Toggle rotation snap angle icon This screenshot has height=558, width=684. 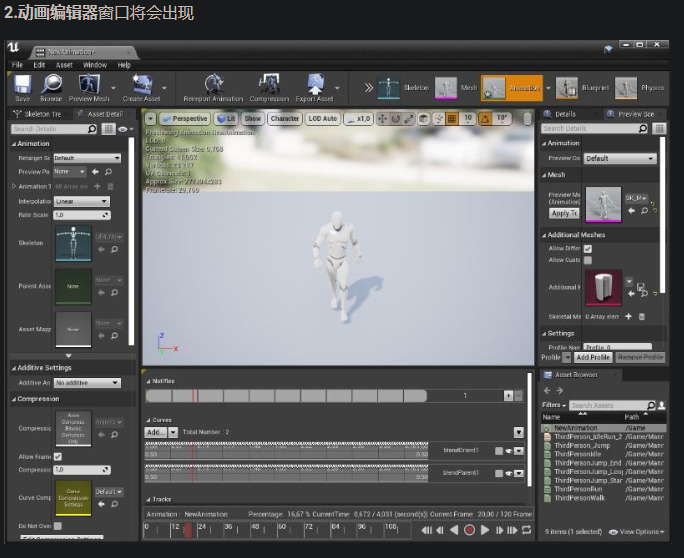485,119
